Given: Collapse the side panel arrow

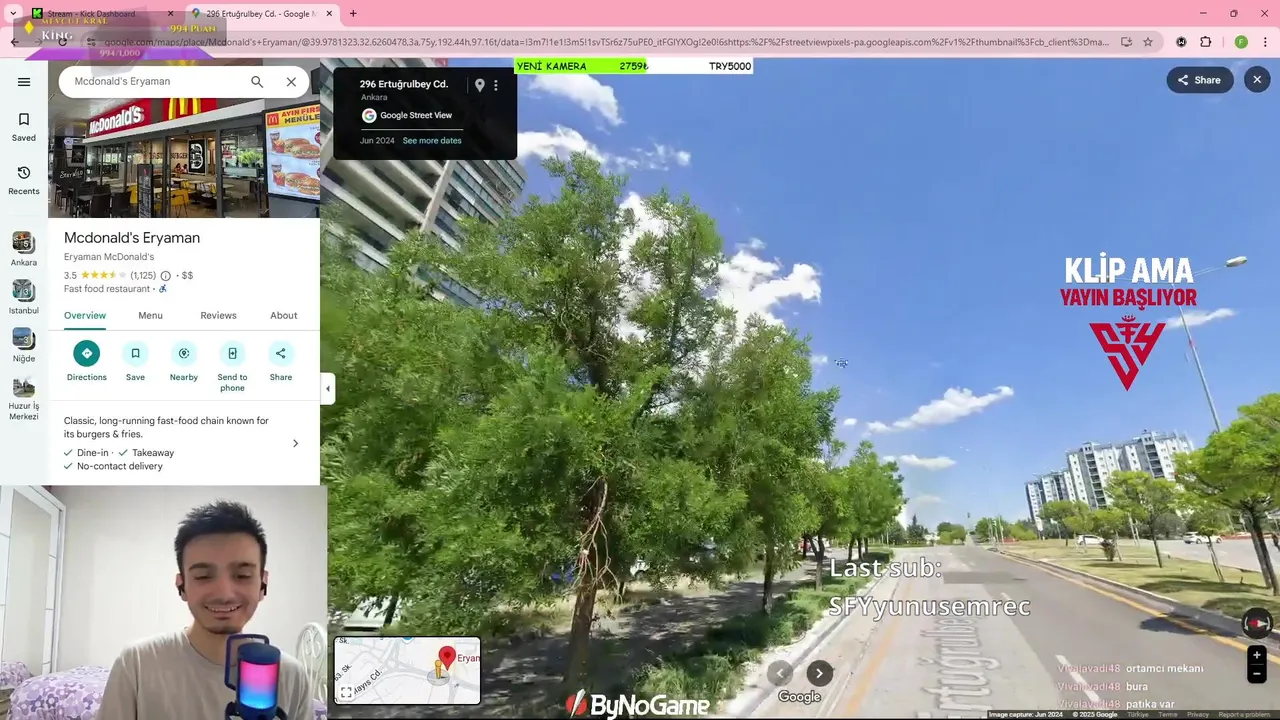Looking at the screenshot, I should (327, 389).
